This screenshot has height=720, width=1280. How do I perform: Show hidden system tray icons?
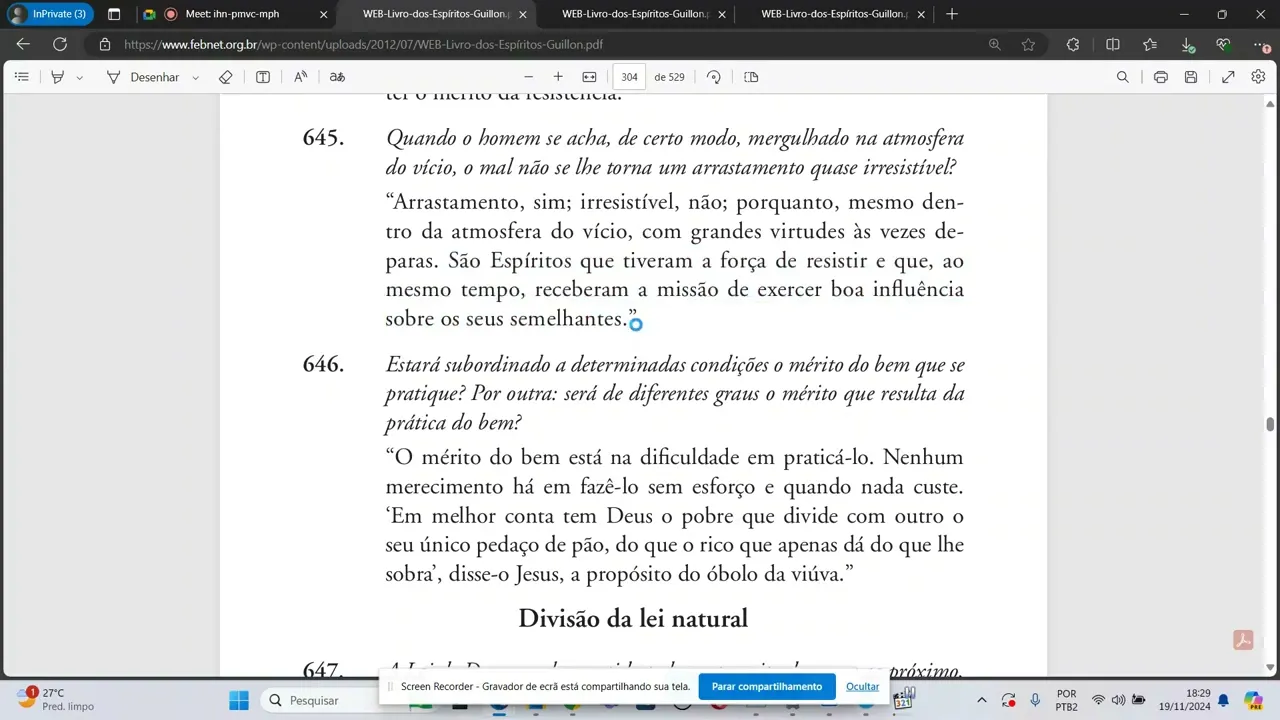981,700
